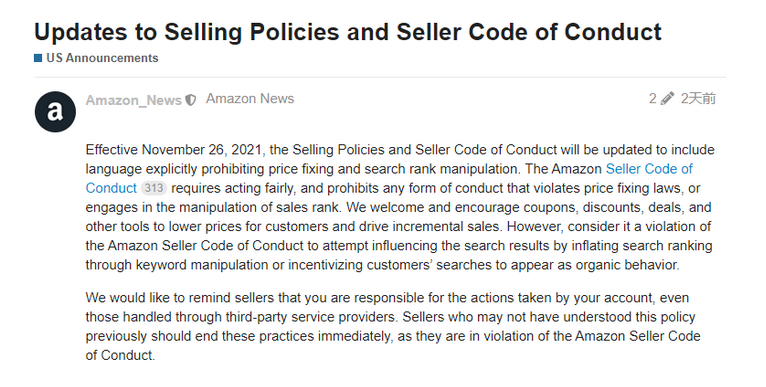Open the Amazon_News username profile

click(134, 100)
